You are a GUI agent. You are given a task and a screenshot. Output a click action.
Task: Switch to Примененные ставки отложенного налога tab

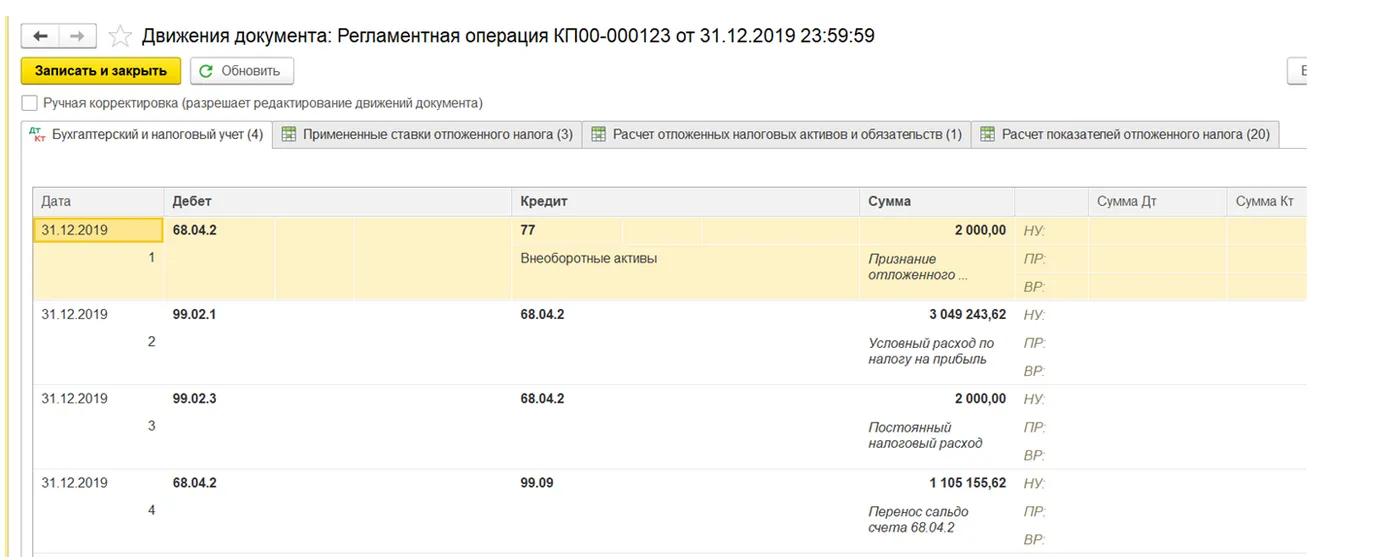[x=427, y=134]
